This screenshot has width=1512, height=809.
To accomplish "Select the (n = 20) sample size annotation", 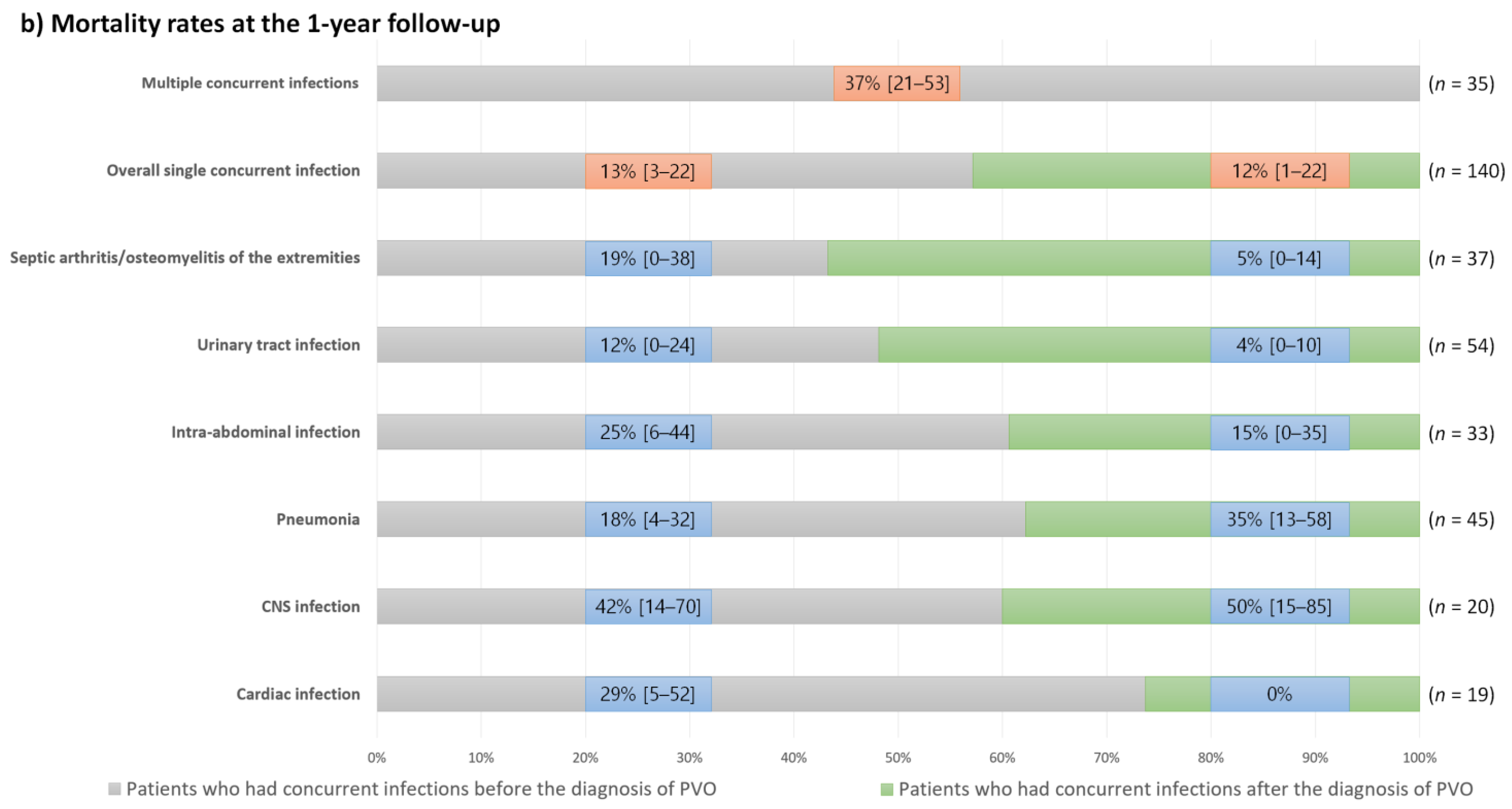I will coord(1462,606).
